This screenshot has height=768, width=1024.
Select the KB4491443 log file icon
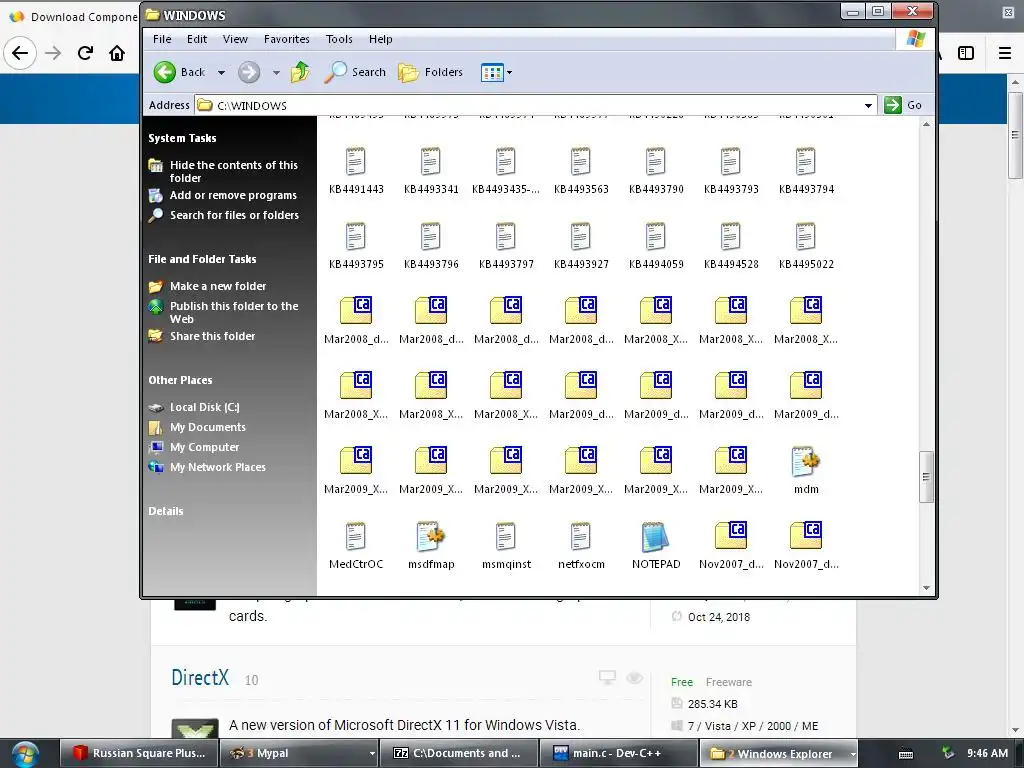click(356, 162)
